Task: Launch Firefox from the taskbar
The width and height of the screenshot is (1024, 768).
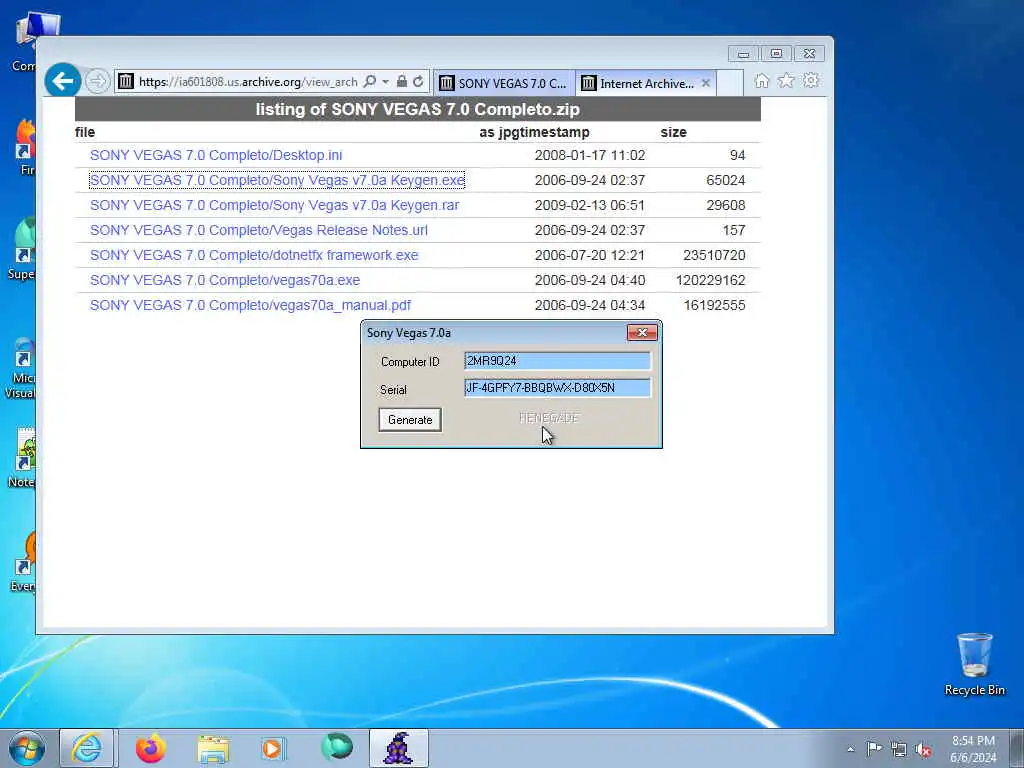Action: [x=151, y=748]
